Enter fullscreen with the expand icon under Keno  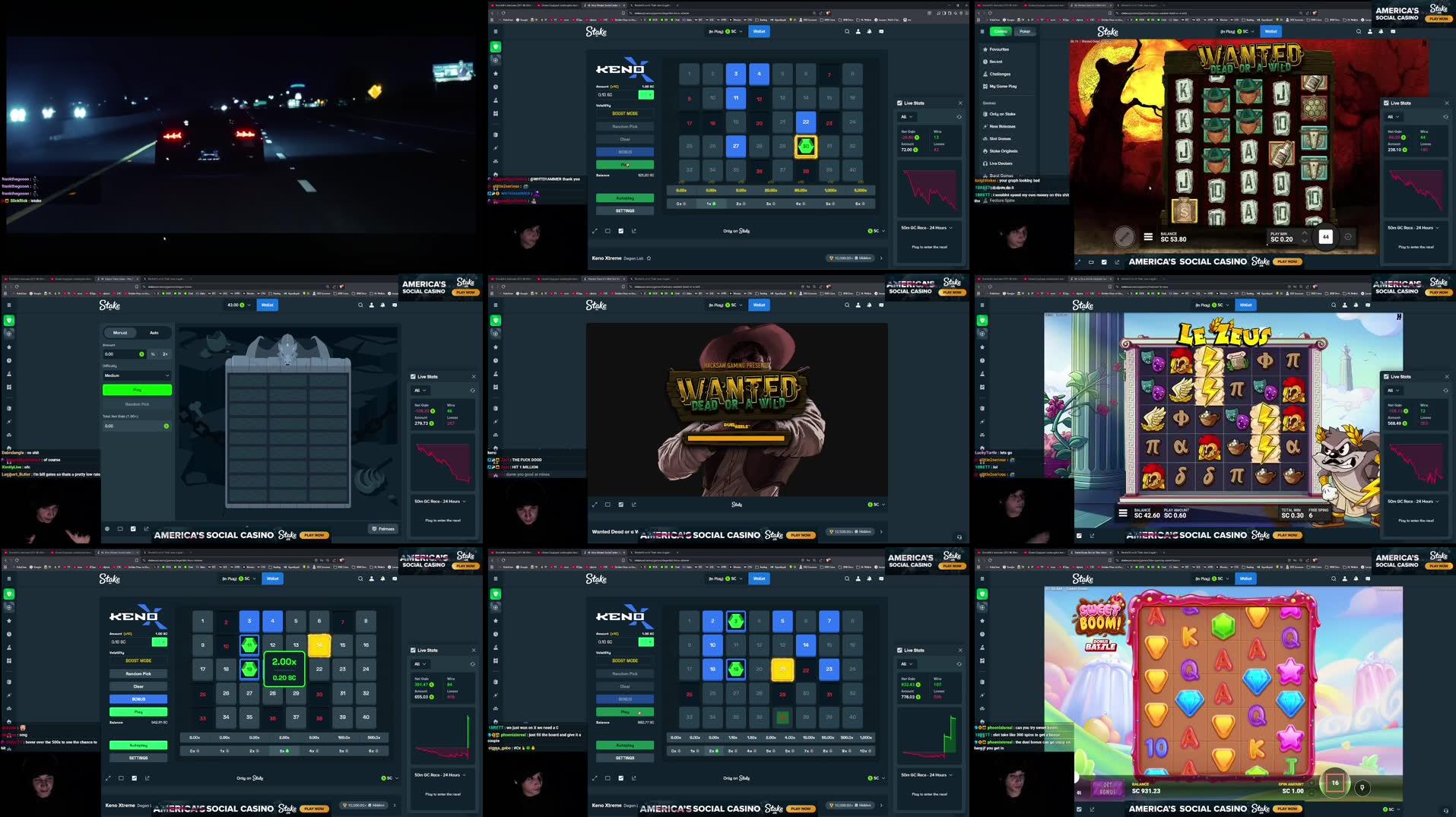tap(595, 230)
